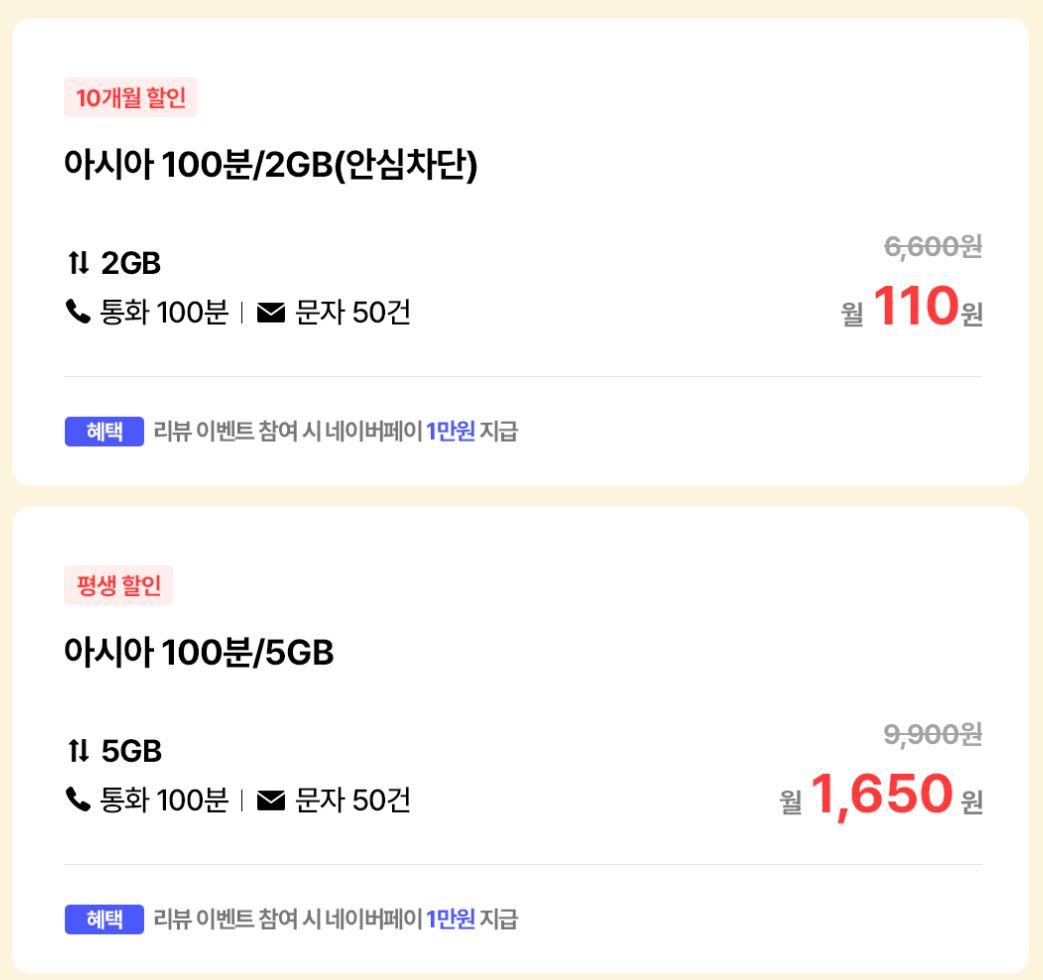Select the 월 110원 price
1043x980 pixels.
(914, 308)
